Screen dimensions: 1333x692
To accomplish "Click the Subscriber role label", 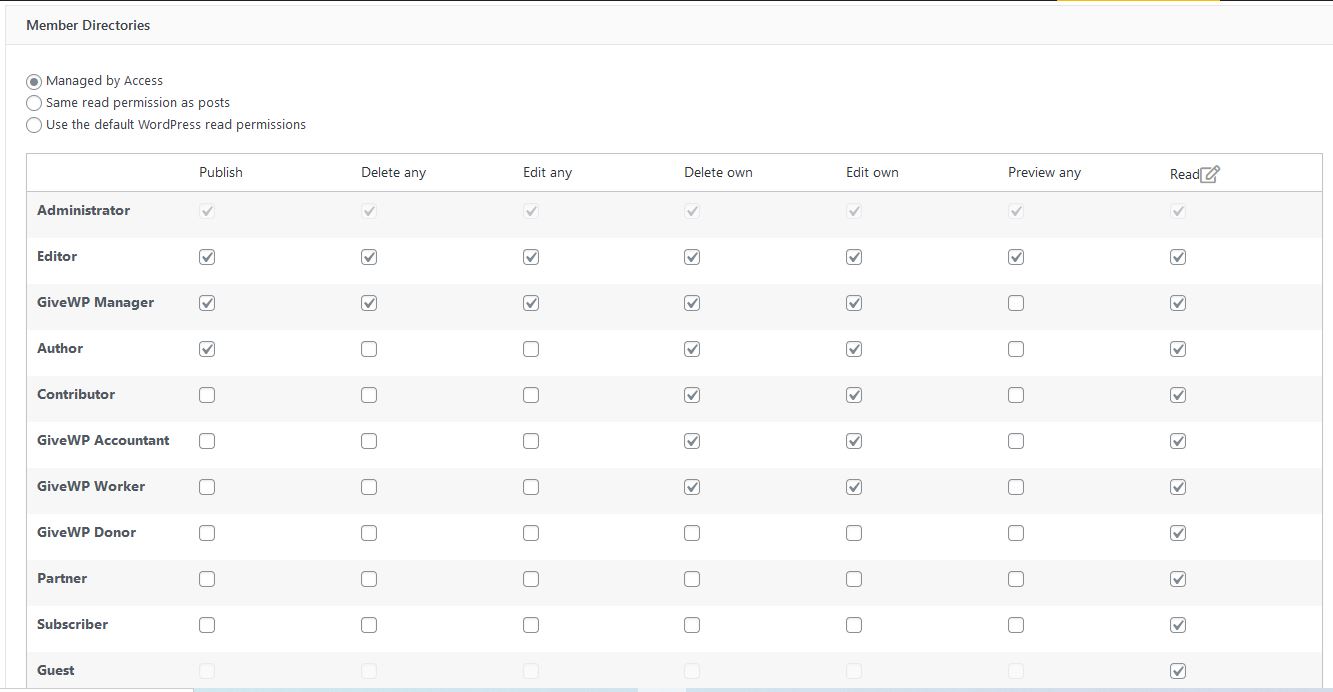I will tap(72, 624).
